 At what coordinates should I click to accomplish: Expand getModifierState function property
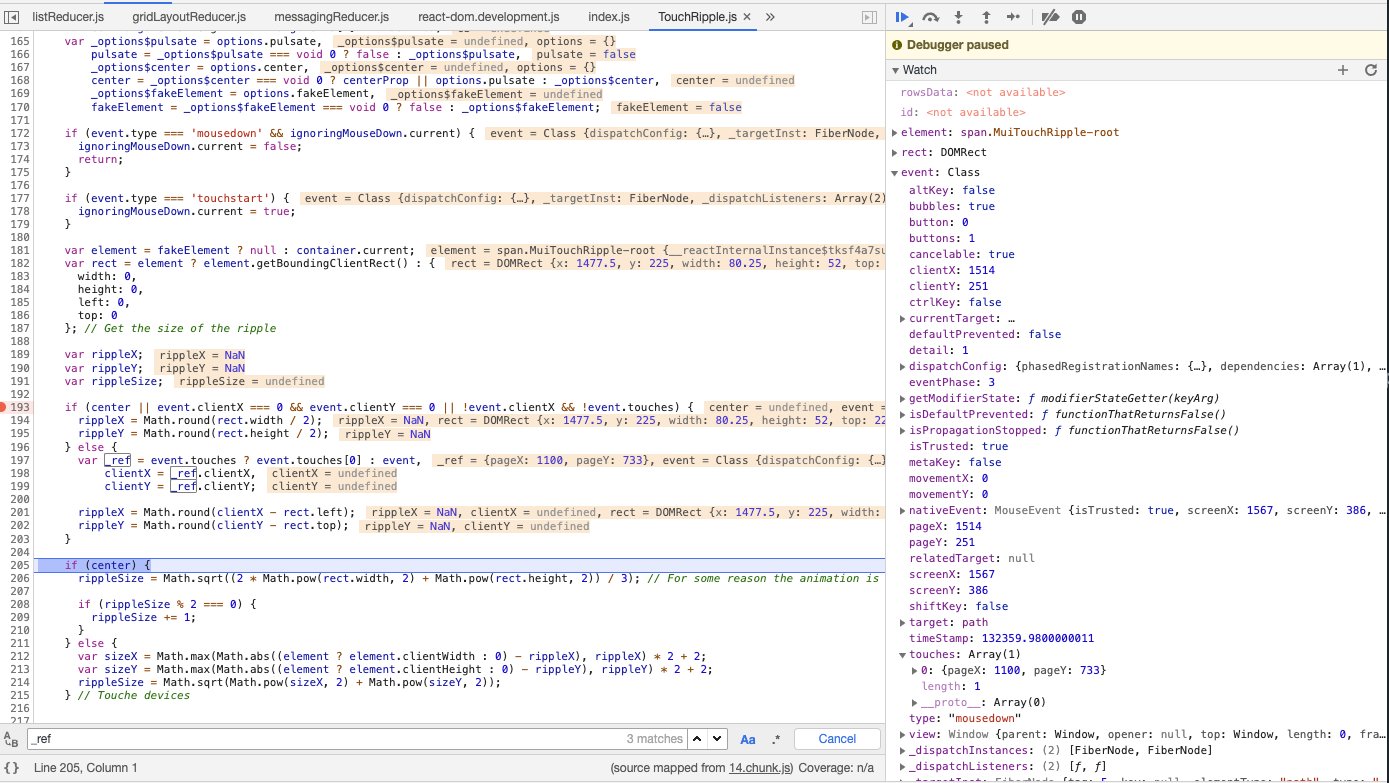click(904, 398)
